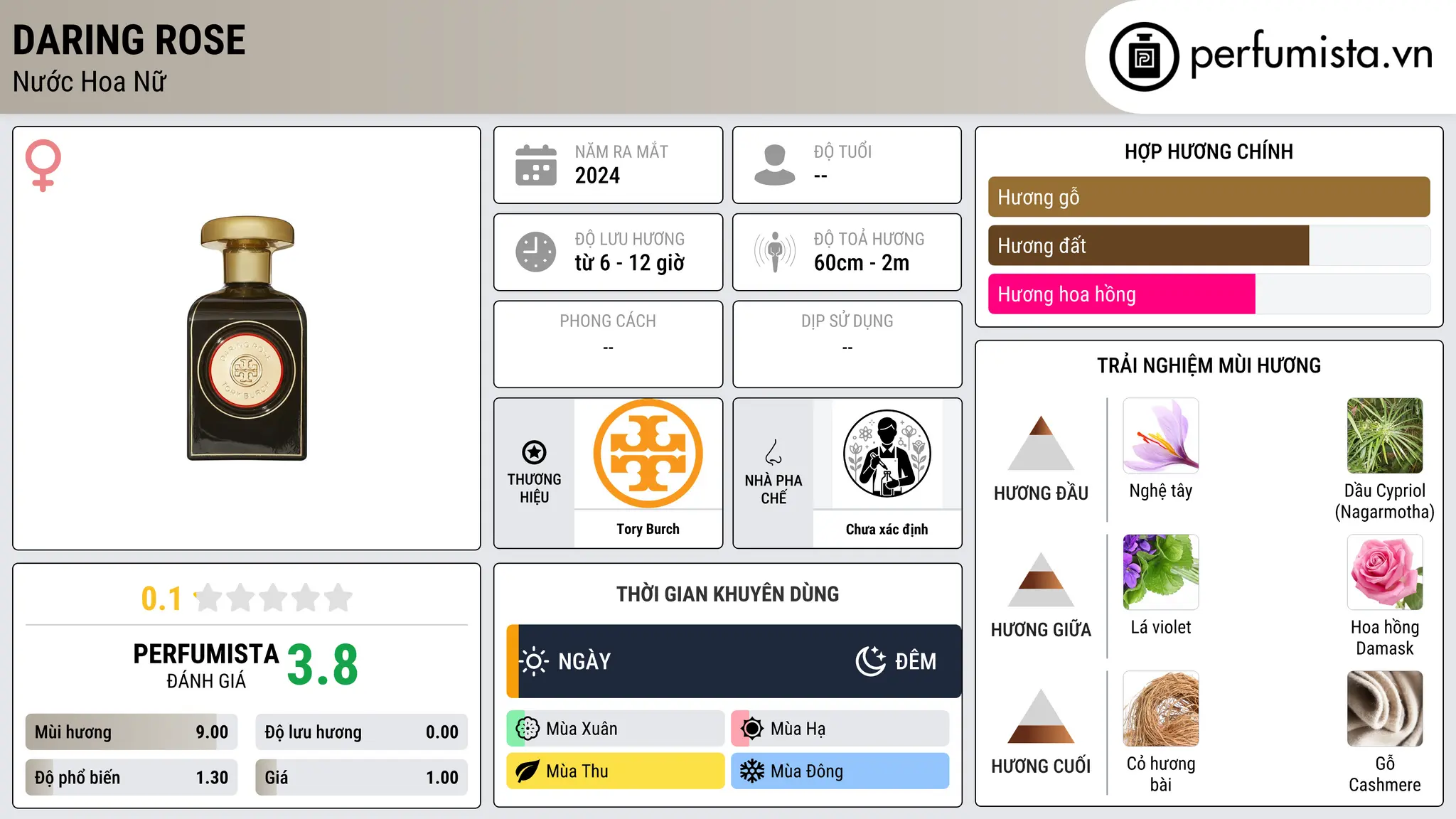Click the middle star in the rating
The height and width of the screenshot is (819, 1456).
tap(274, 598)
